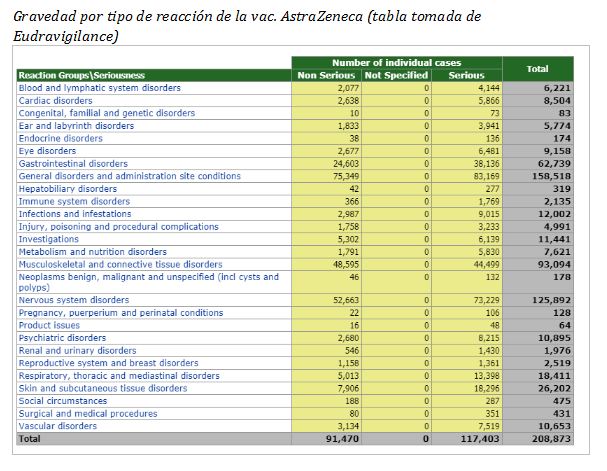Open Gastrointestinal disorders link
Viewport: 607px width, 471px height.
pos(73,164)
